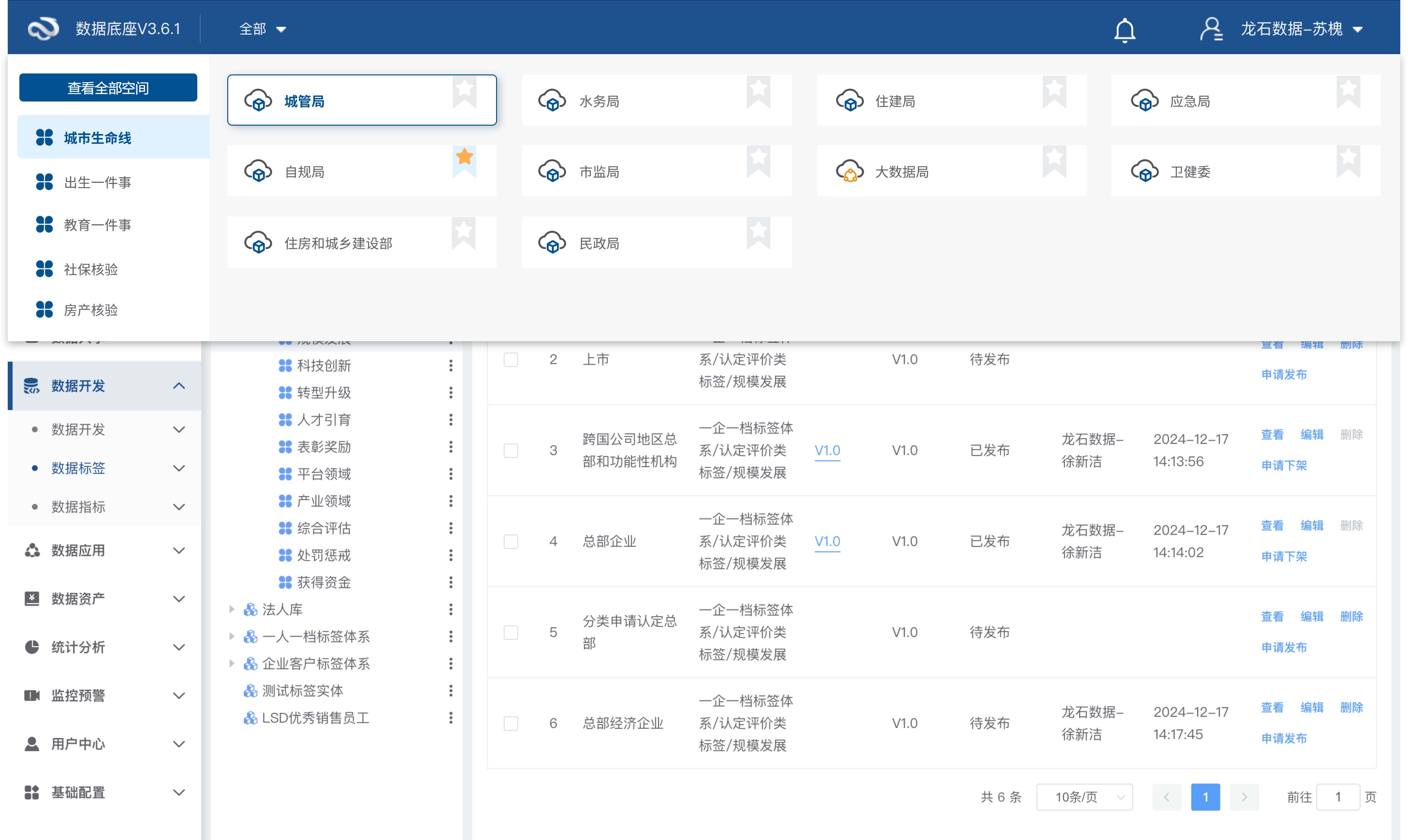Open the 全部 space dropdown in header
This screenshot has height=840, width=1408.
[262, 29]
